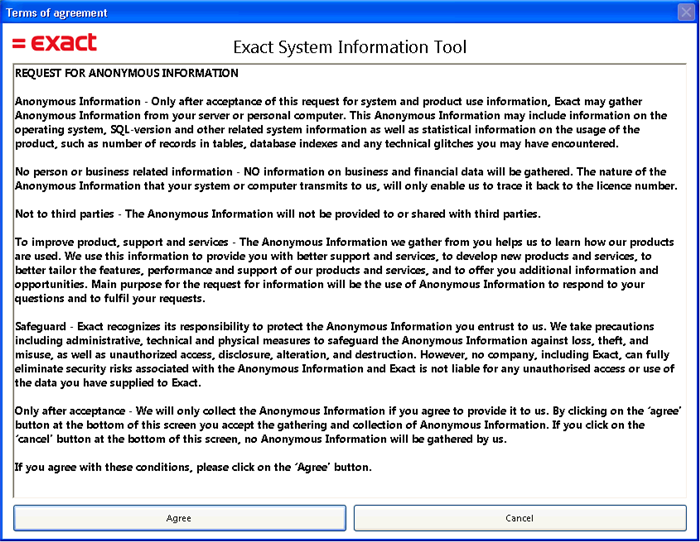700x542 pixels.
Task: Click the line starting "'cancel' button at the bottom"
Action: coord(261,439)
